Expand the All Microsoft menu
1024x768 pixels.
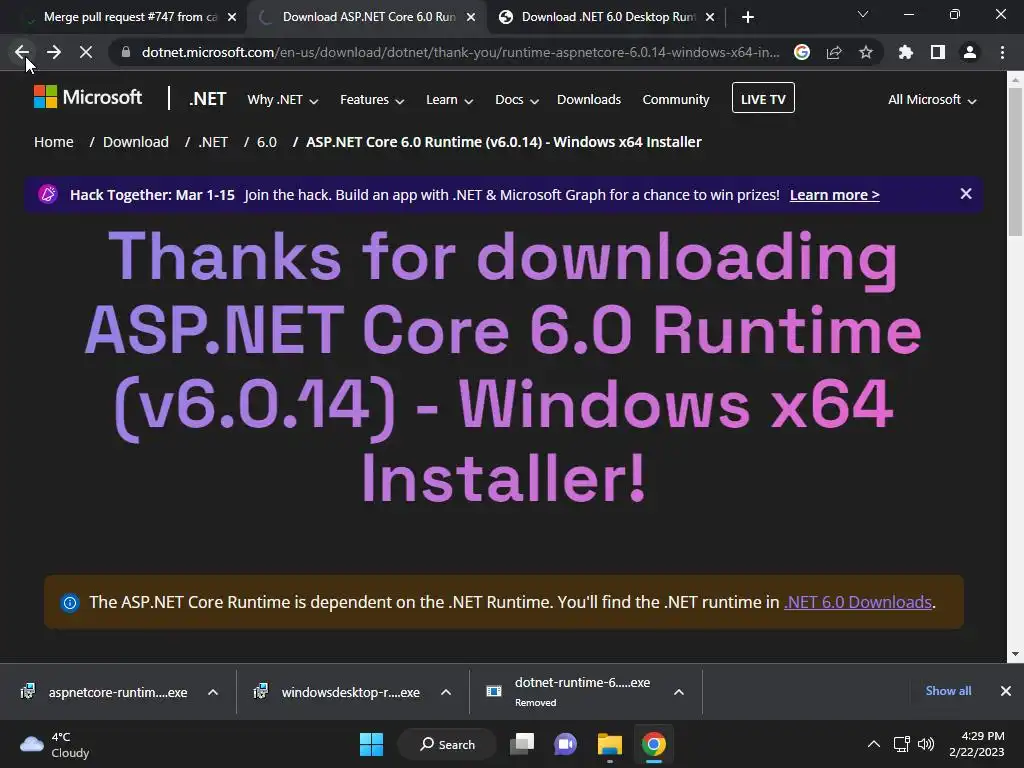pos(932,100)
